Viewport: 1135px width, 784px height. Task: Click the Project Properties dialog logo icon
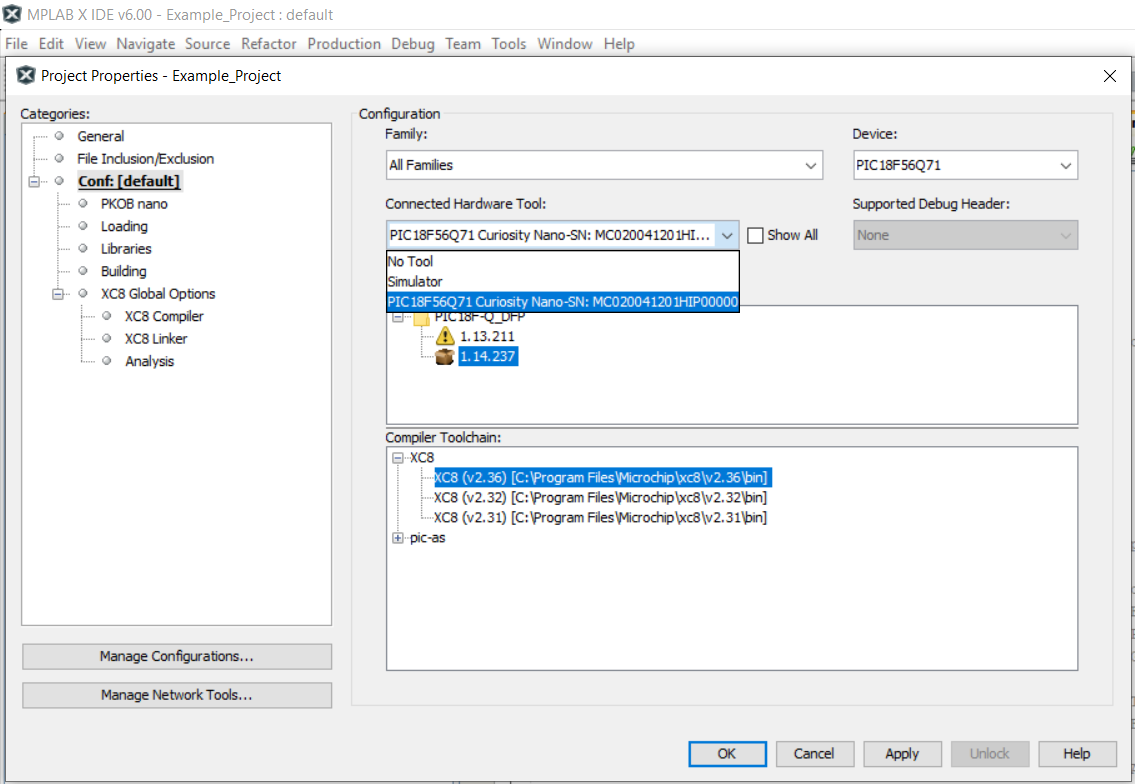[x=26, y=76]
